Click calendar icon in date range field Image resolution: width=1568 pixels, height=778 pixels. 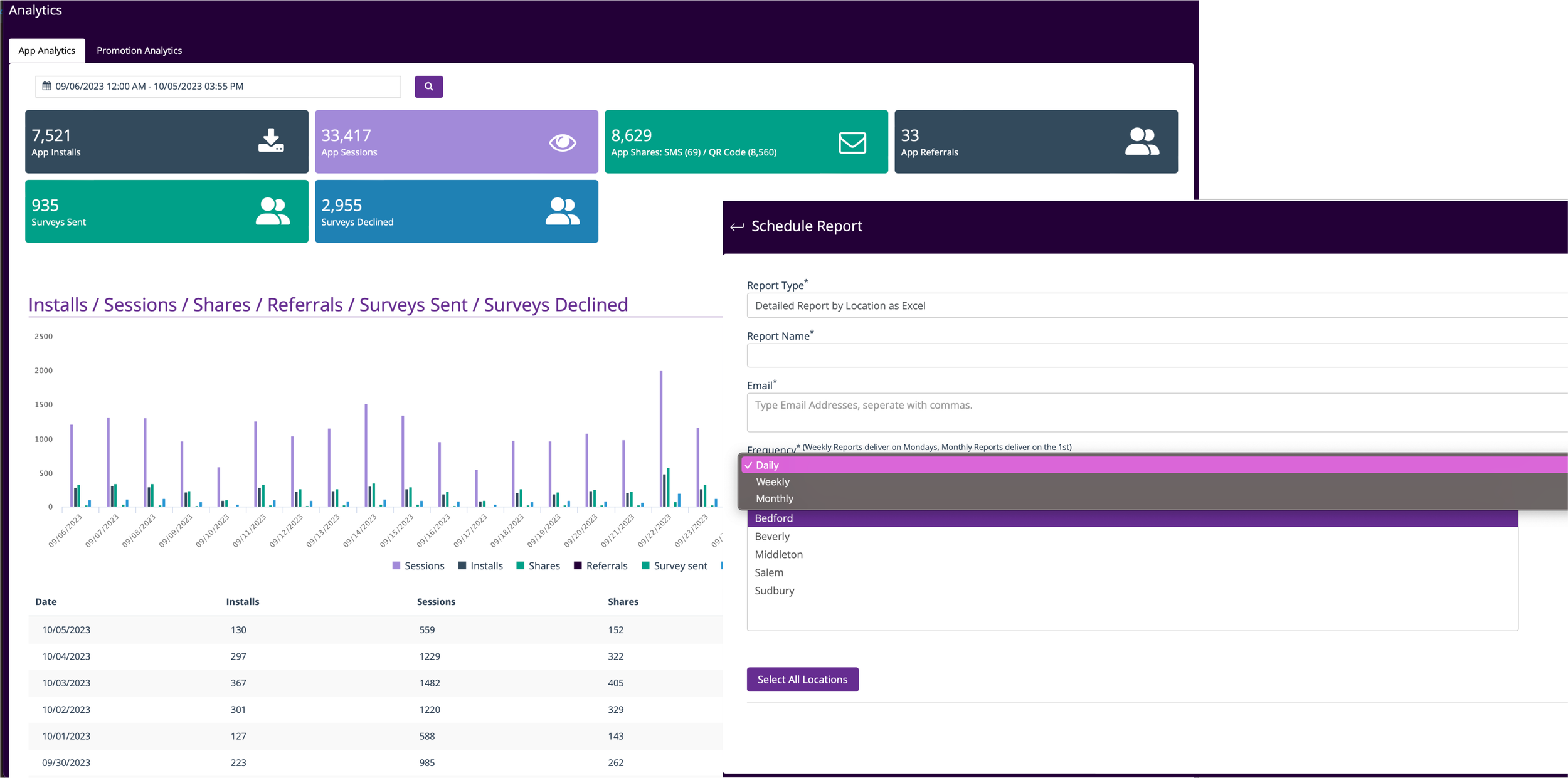[x=46, y=86]
